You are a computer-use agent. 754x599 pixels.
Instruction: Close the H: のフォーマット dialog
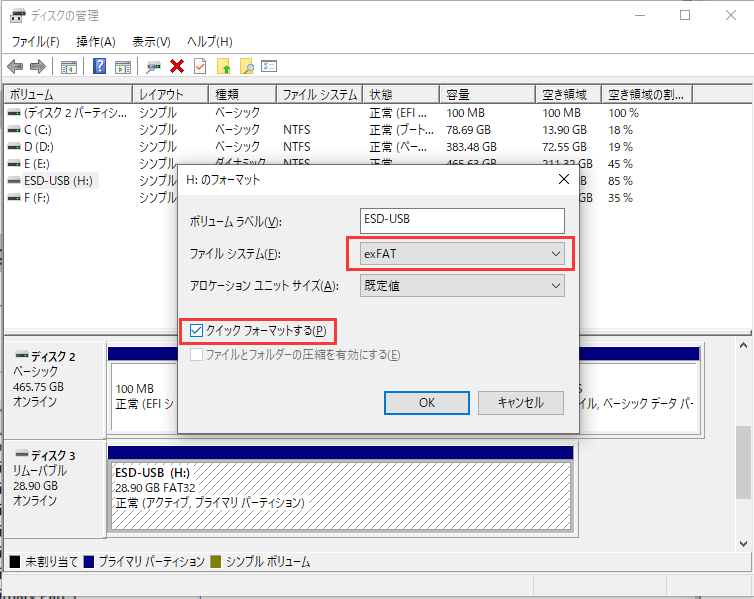click(x=564, y=179)
